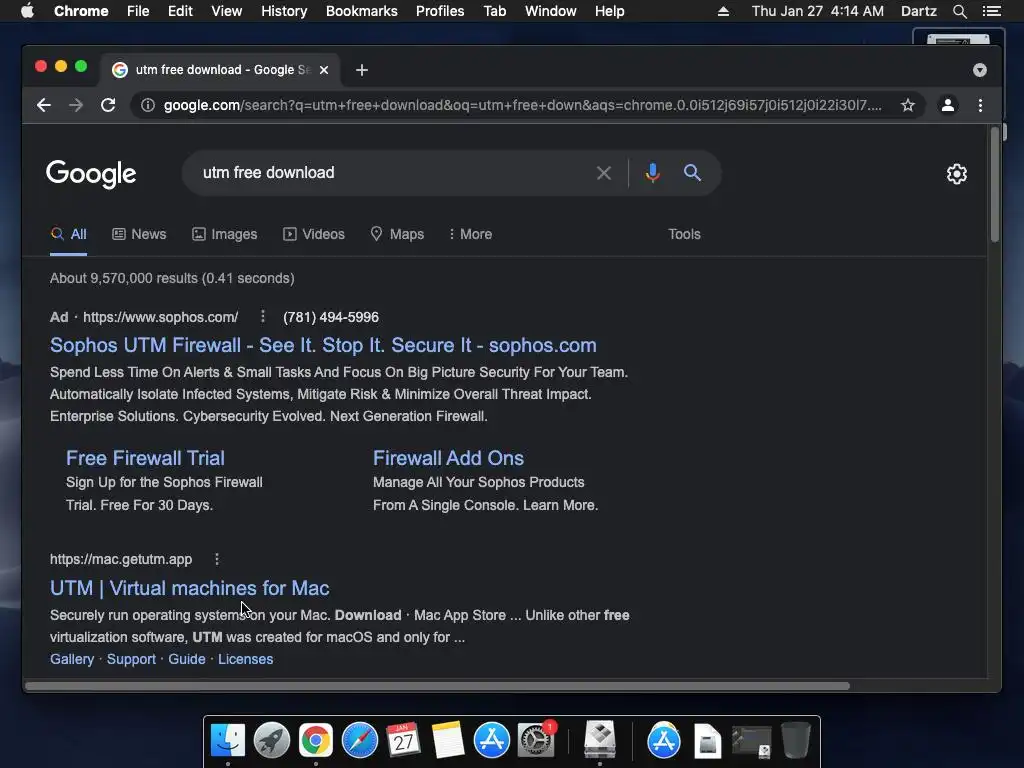Expand the More search categories menu
1024x768 pixels.
(470, 234)
